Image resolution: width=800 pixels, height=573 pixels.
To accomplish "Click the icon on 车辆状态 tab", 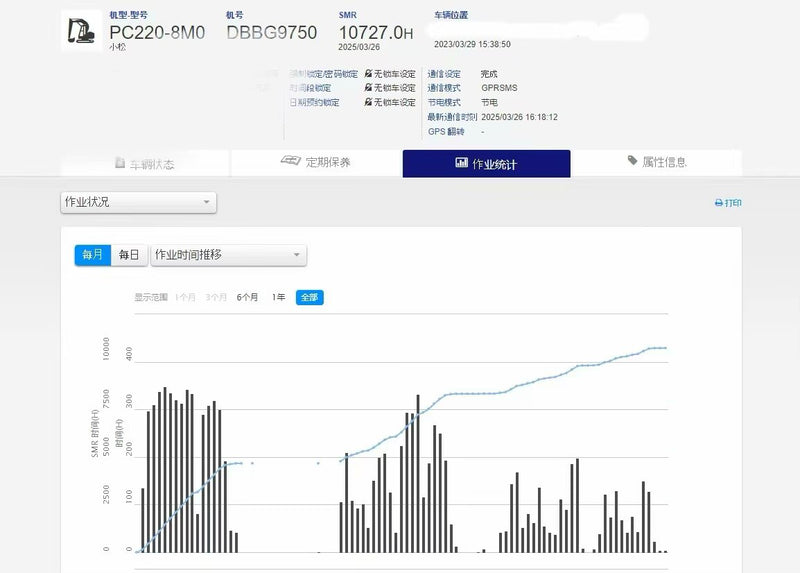I will coord(121,163).
